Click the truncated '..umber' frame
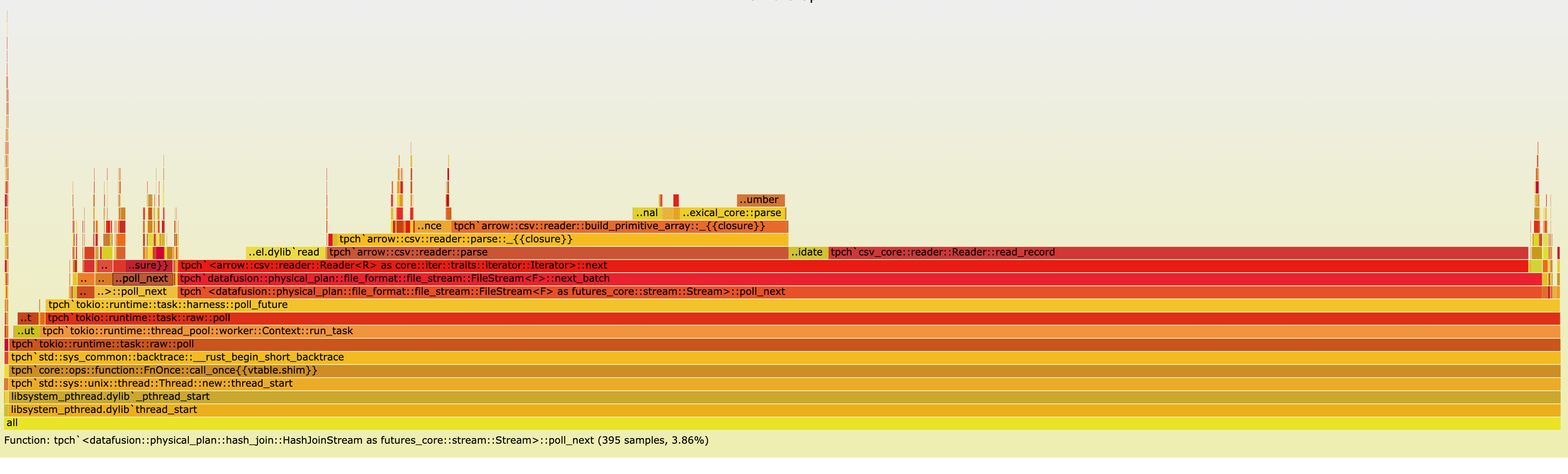The image size is (1568, 474). pos(760,201)
